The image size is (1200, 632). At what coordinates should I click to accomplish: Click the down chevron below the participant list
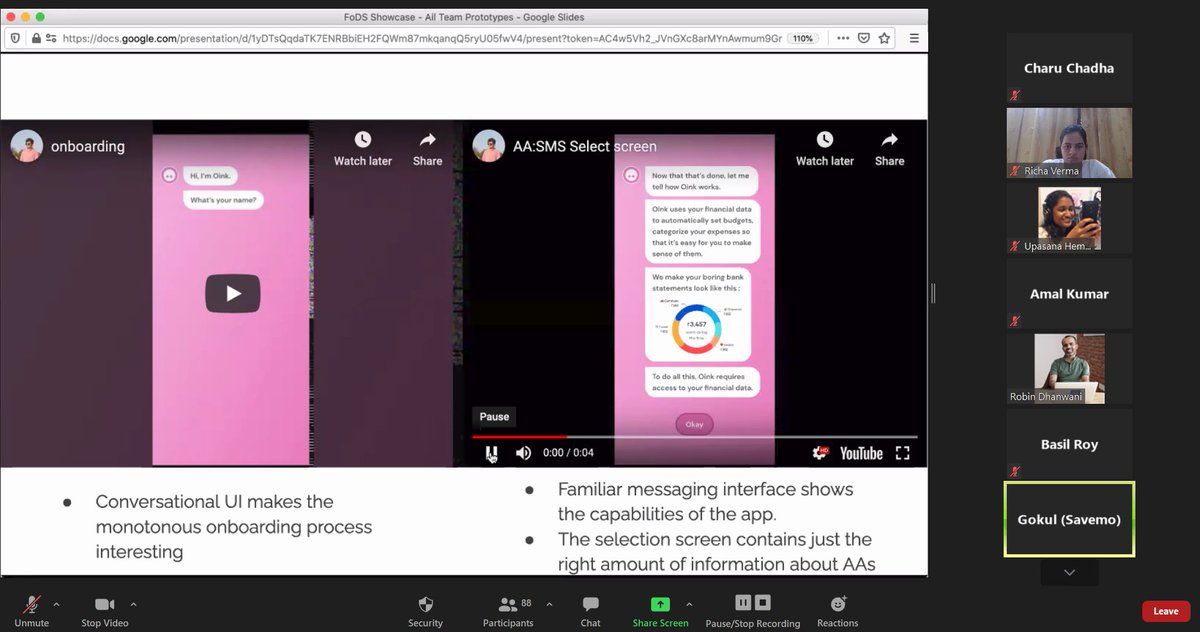pyautogui.click(x=1069, y=572)
